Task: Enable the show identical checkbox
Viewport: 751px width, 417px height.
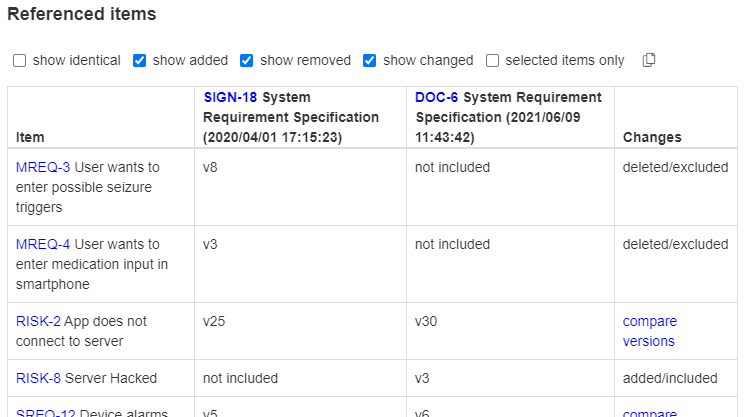Action: click(x=20, y=61)
